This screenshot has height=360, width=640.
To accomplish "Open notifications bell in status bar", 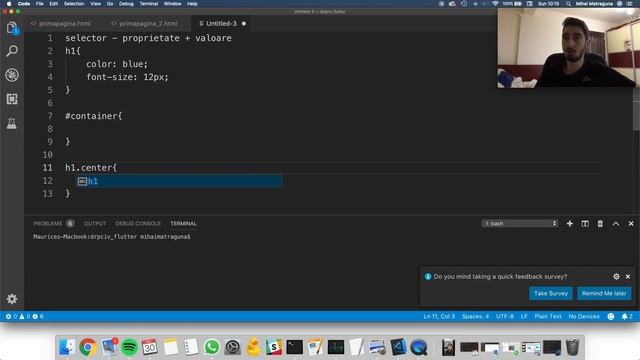I will pos(627,316).
